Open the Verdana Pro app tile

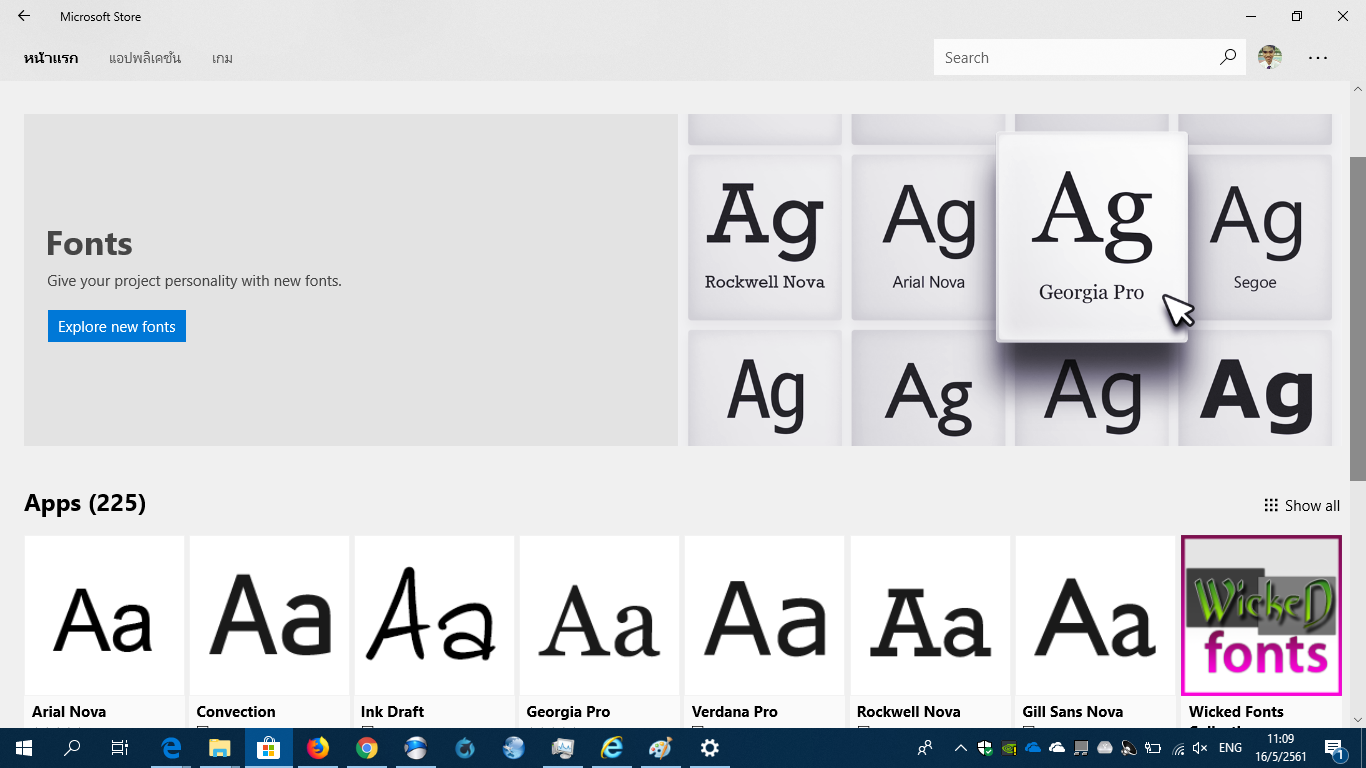pos(765,631)
